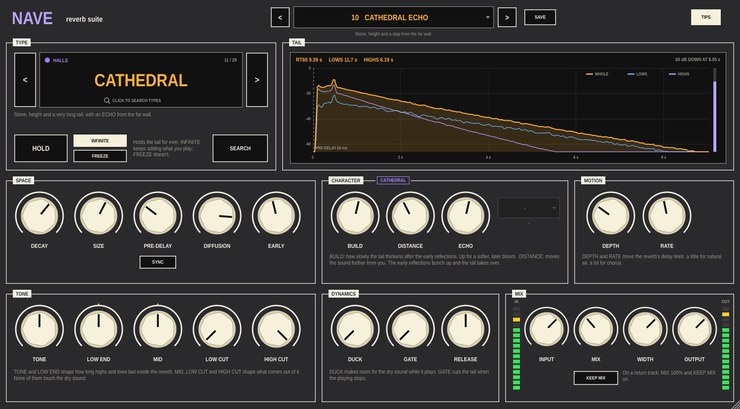Toggle the pre-delay SYNC button
The height and width of the screenshot is (409, 740).
pyautogui.click(x=158, y=262)
